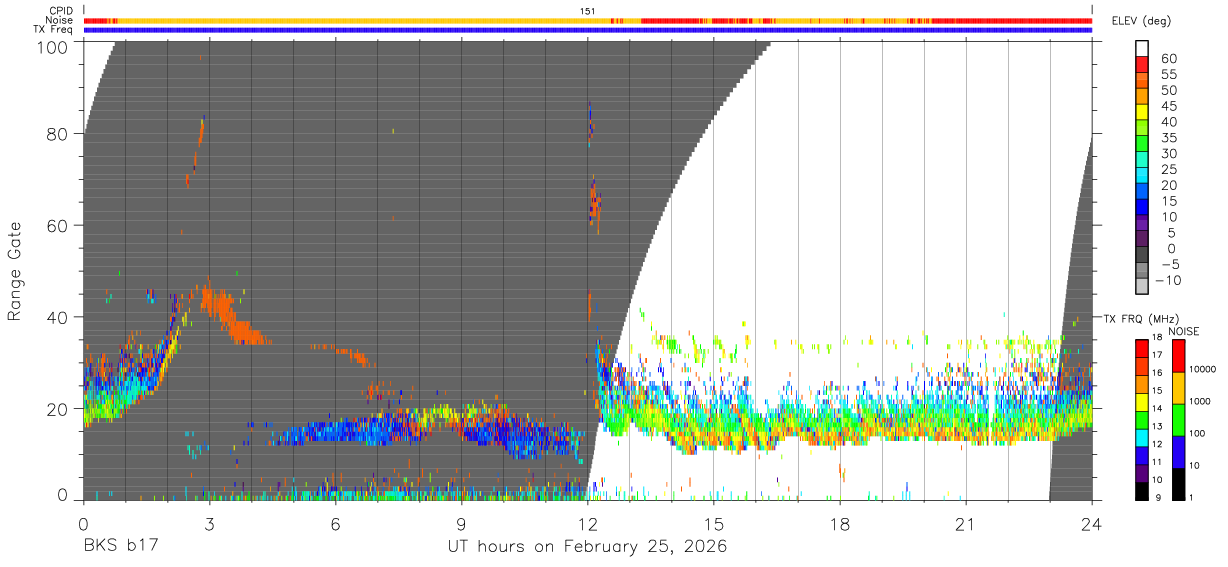
Task: Pick the light gray bottom ELEV bar segment
Action: [x=1142, y=285]
